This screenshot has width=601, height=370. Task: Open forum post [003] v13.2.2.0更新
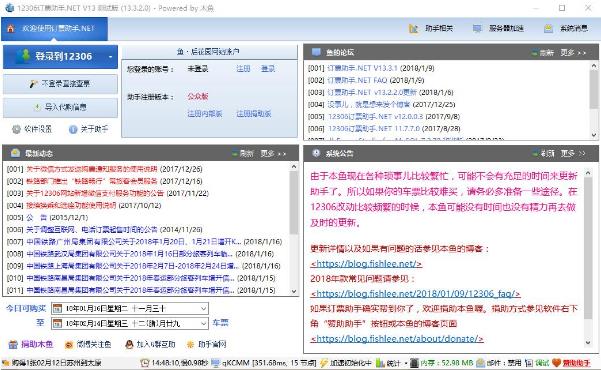point(372,92)
